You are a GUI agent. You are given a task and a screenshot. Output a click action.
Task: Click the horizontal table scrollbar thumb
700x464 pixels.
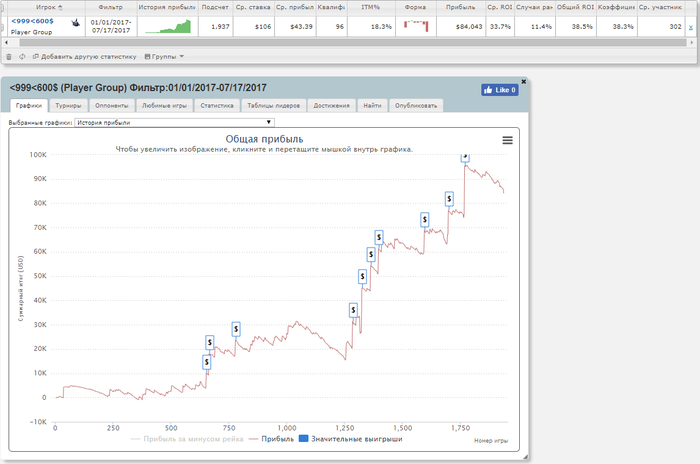pyautogui.click(x=353, y=42)
